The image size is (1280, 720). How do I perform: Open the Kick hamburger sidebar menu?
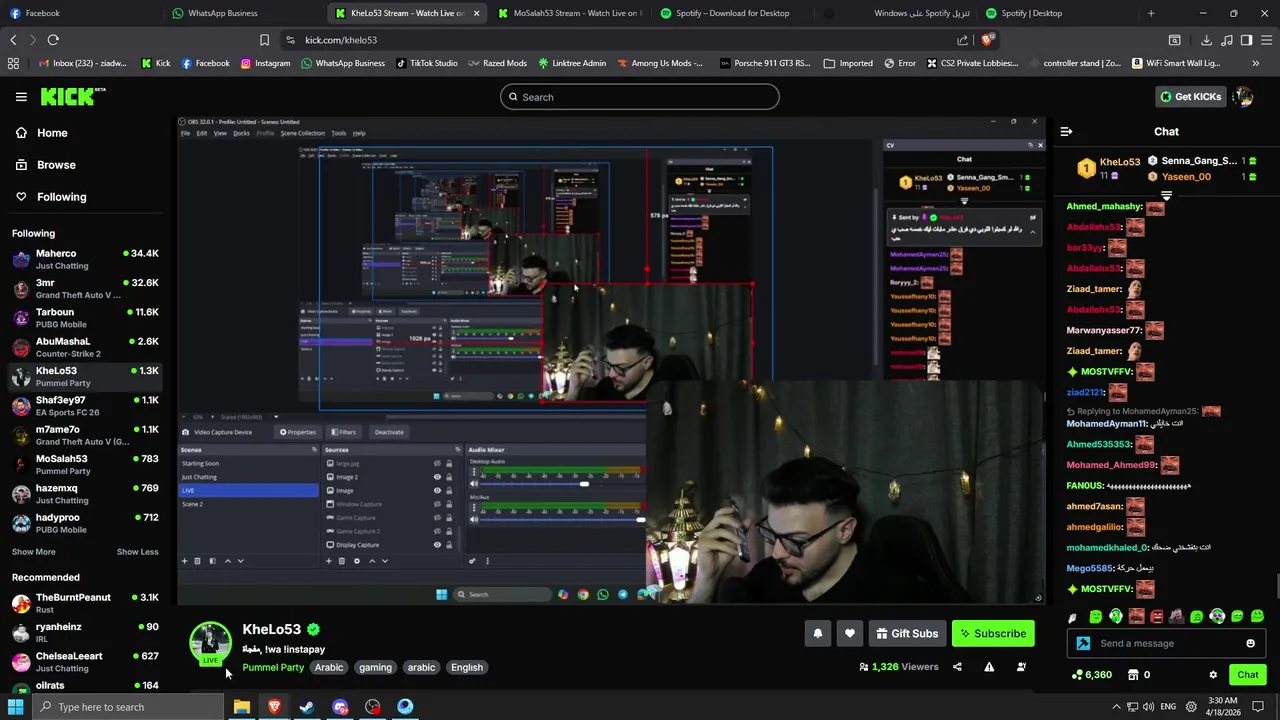click(21, 97)
